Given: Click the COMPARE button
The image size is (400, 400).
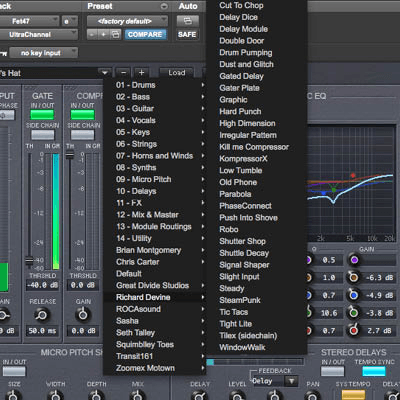Looking at the screenshot, I should pyautogui.click(x=145, y=34).
